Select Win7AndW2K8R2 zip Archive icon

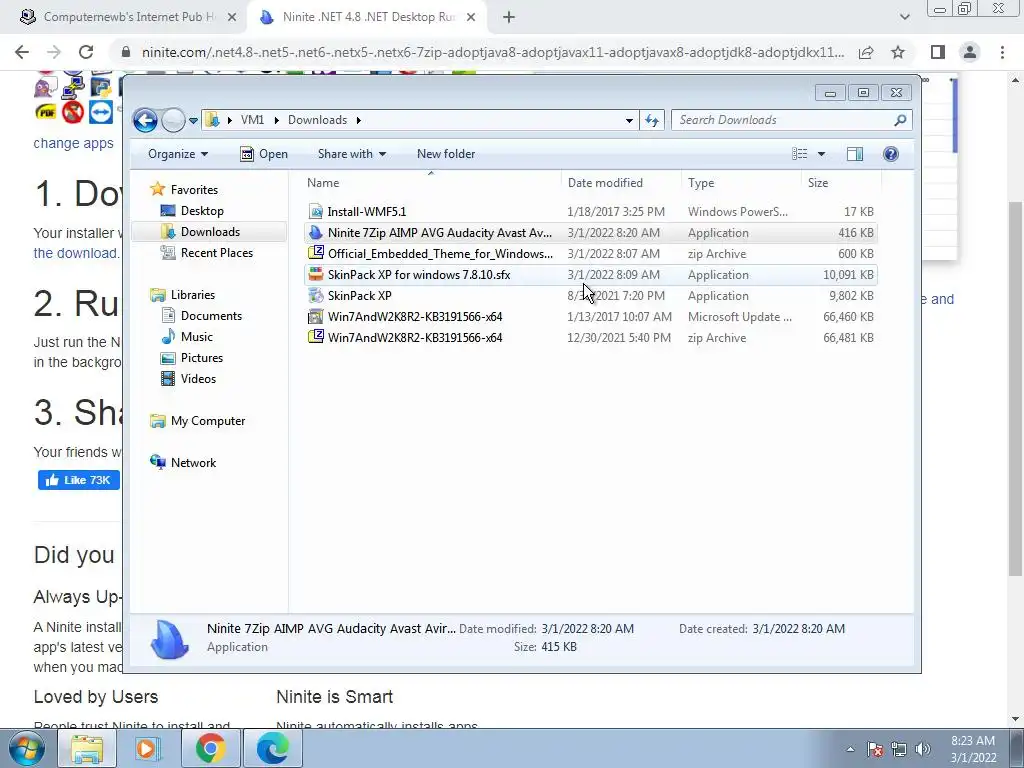(x=316, y=338)
